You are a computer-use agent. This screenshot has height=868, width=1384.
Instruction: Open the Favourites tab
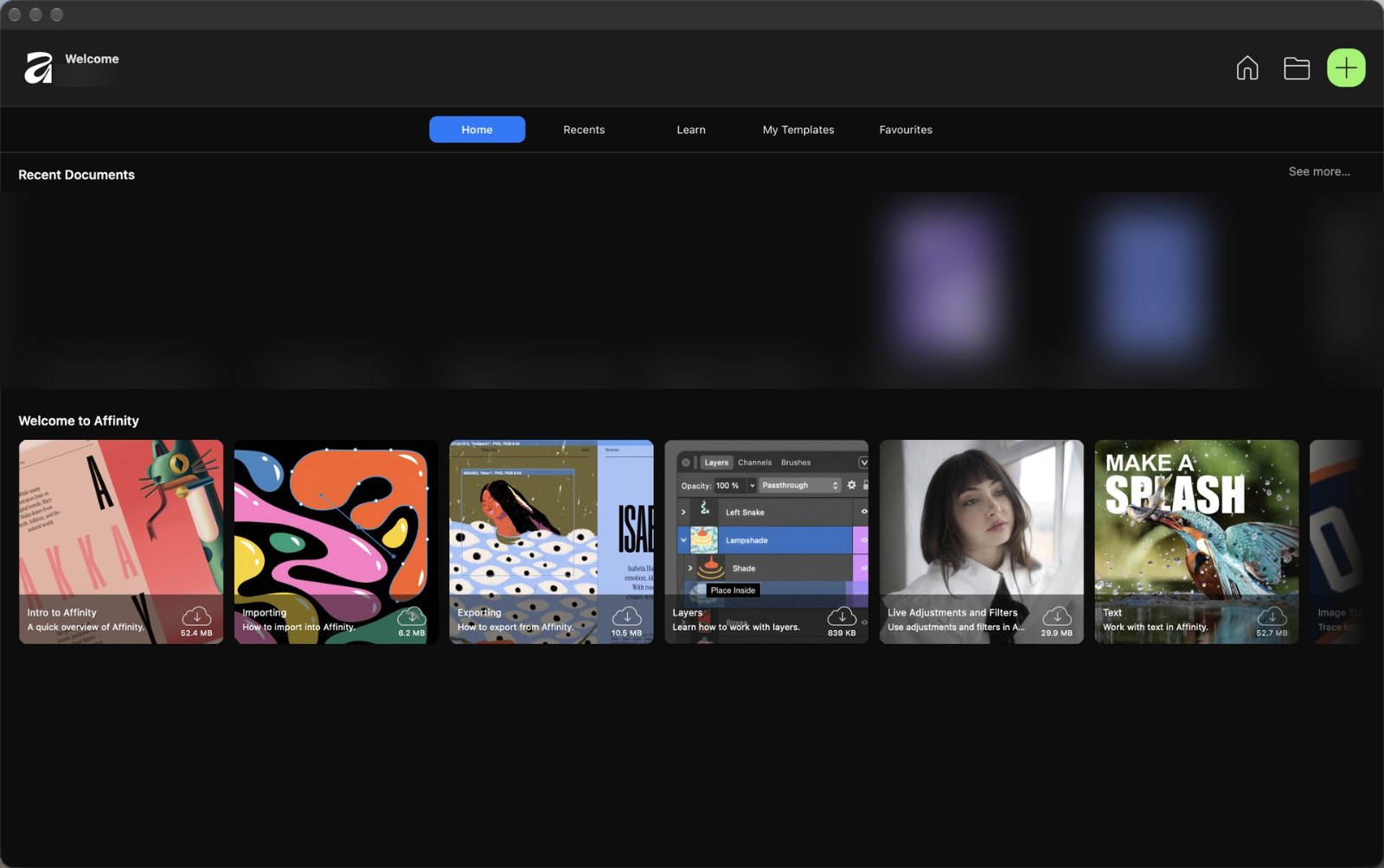point(906,130)
